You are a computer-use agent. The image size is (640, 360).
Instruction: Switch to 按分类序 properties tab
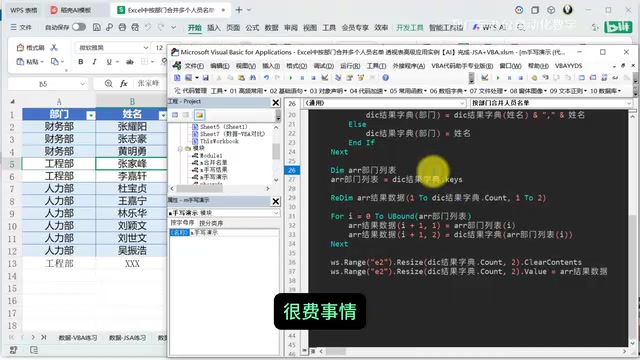pos(211,223)
